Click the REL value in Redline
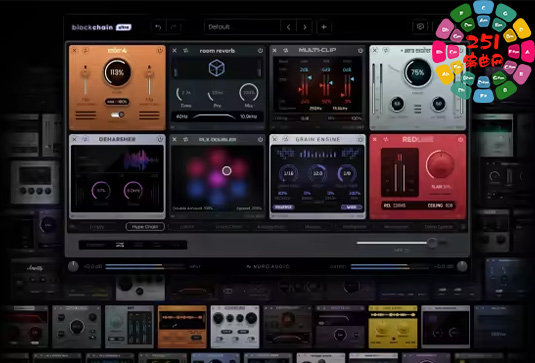535x363 pixels. pyautogui.click(x=395, y=205)
